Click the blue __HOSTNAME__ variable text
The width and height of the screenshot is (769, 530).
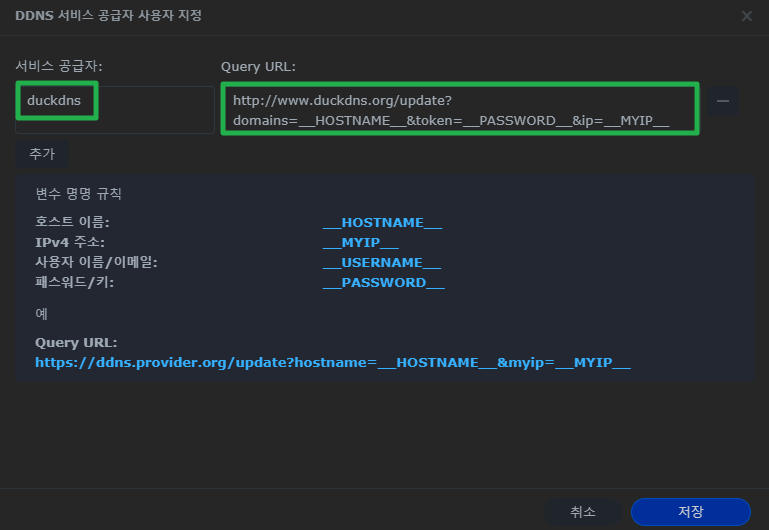pos(382,222)
